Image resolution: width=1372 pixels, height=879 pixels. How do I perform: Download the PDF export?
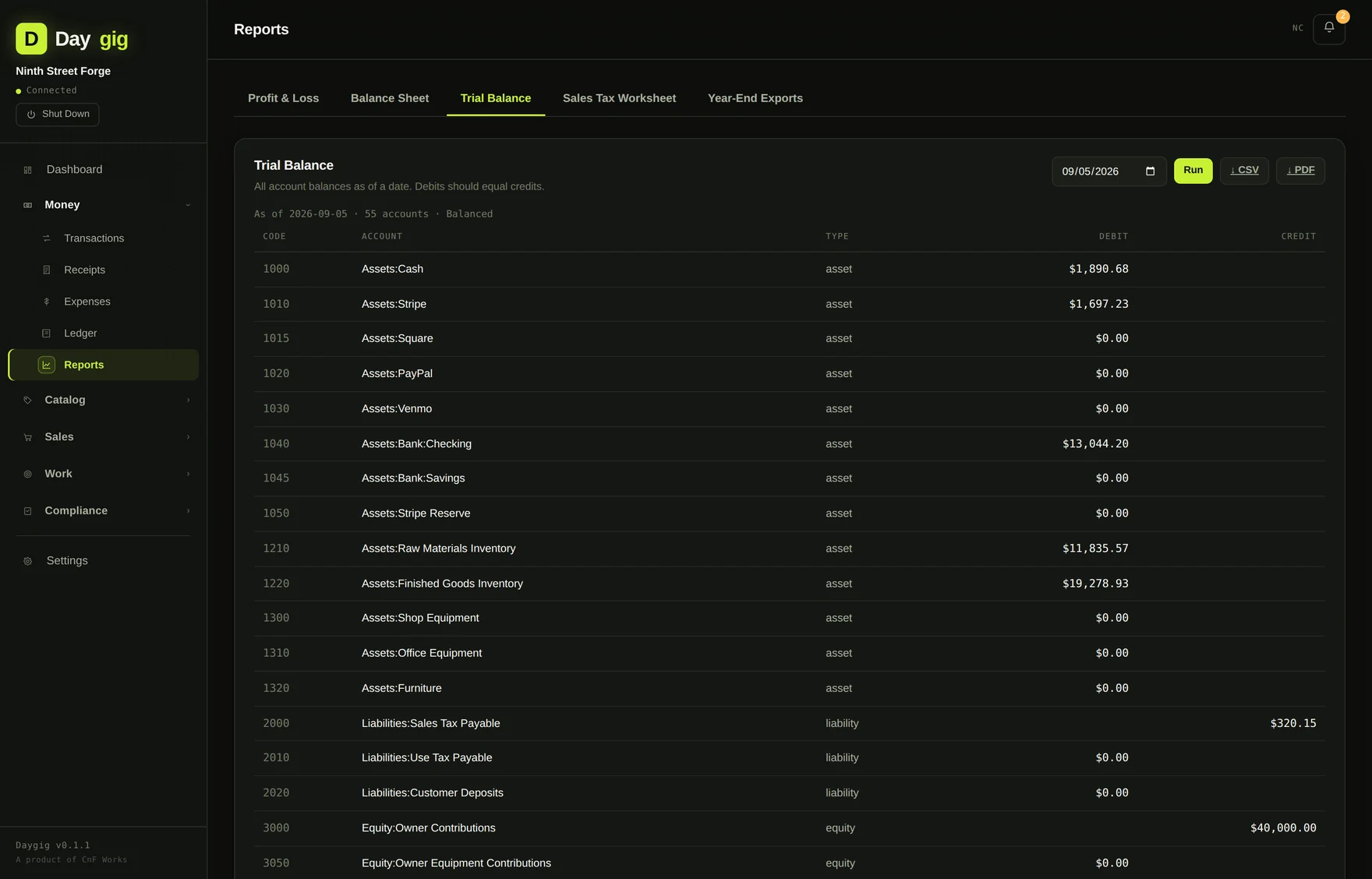pos(1300,171)
